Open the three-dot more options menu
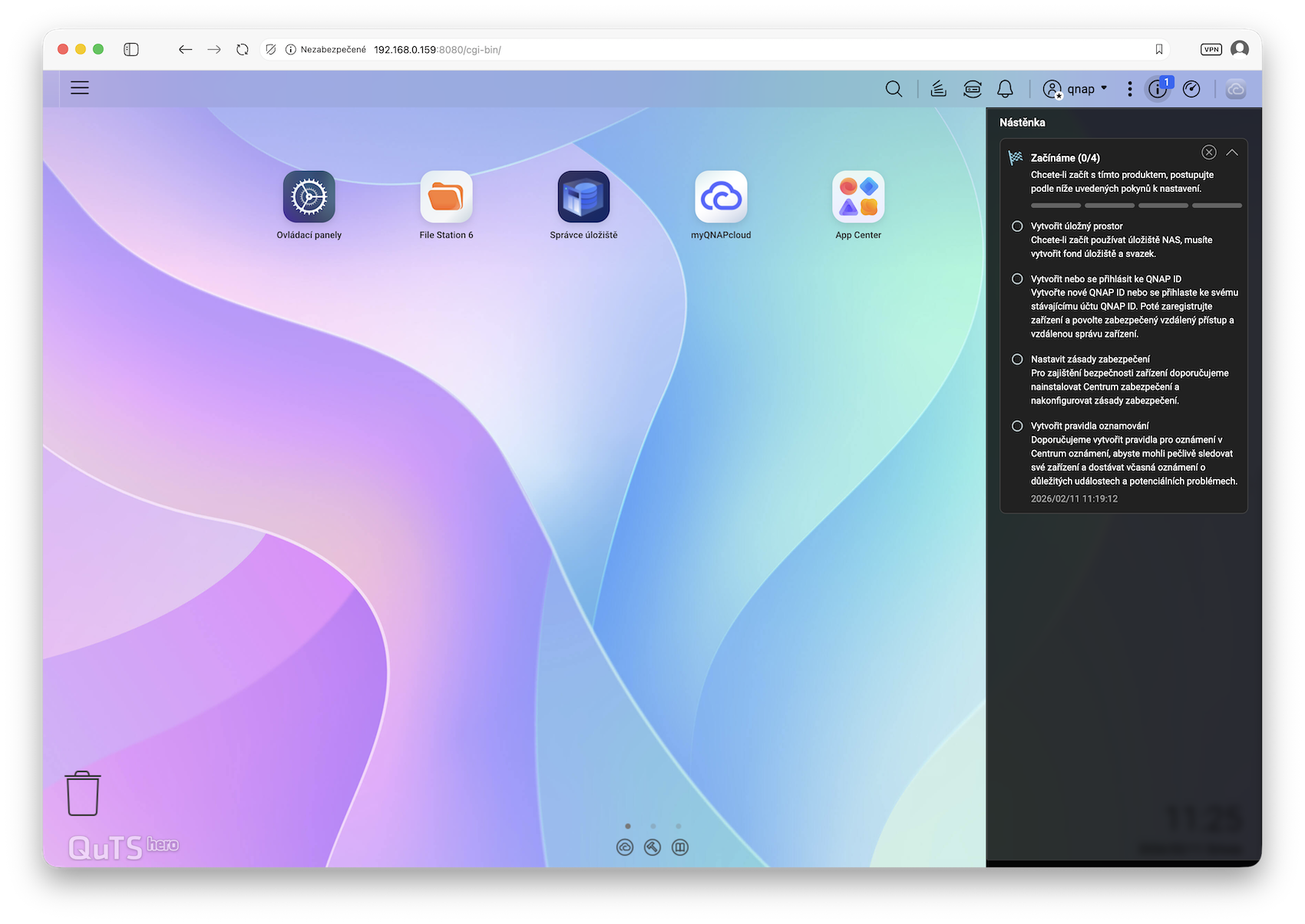 (x=1129, y=89)
